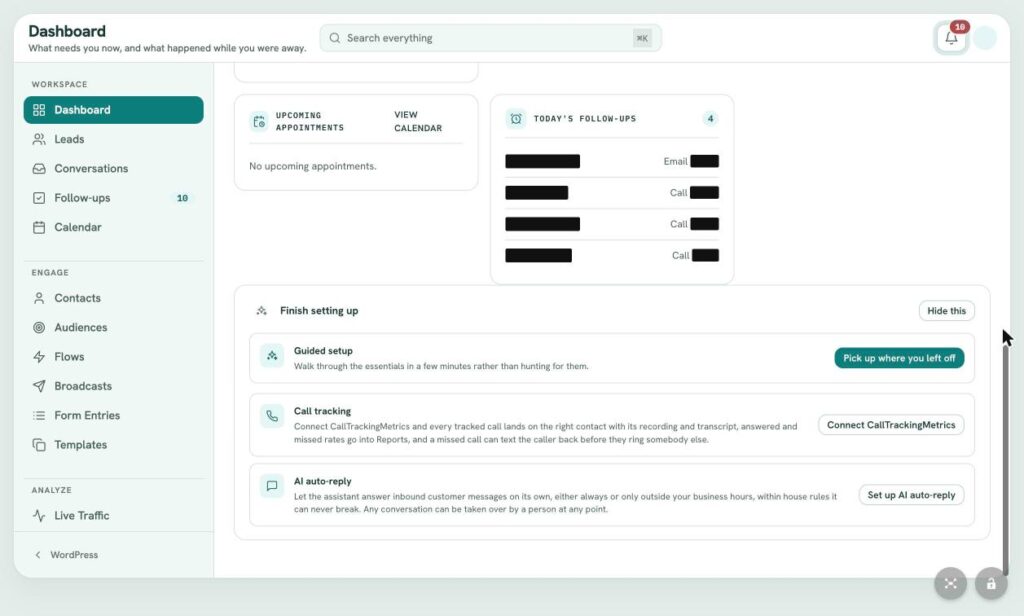Select Calendar in the sidebar
This screenshot has height=616, width=1024.
click(x=114, y=227)
